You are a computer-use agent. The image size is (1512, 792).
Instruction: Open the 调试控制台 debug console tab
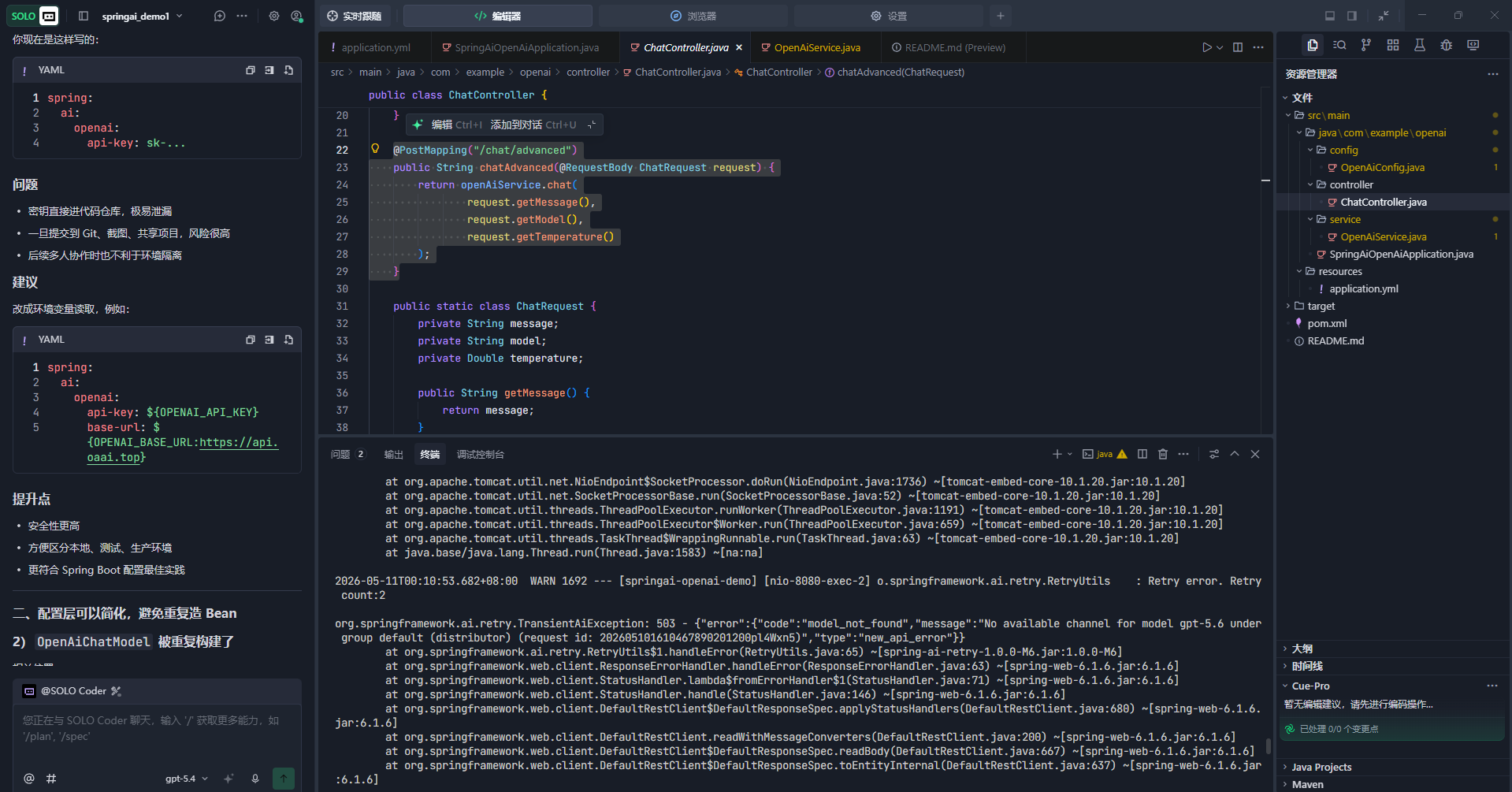[480, 454]
